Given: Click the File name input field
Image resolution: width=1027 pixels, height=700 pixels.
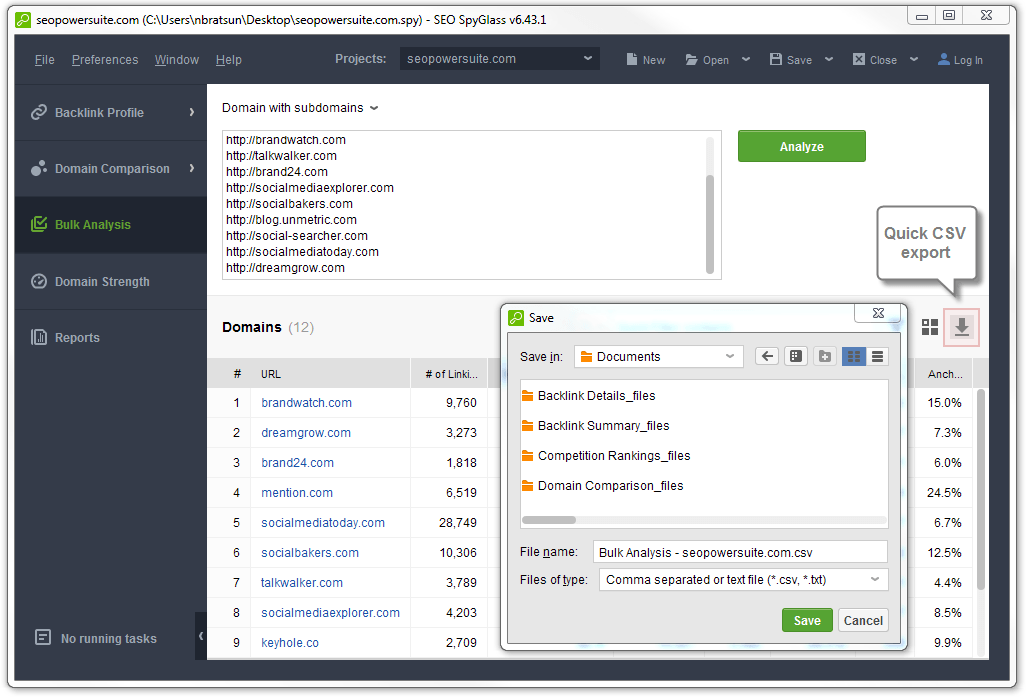Looking at the screenshot, I should click(x=740, y=552).
